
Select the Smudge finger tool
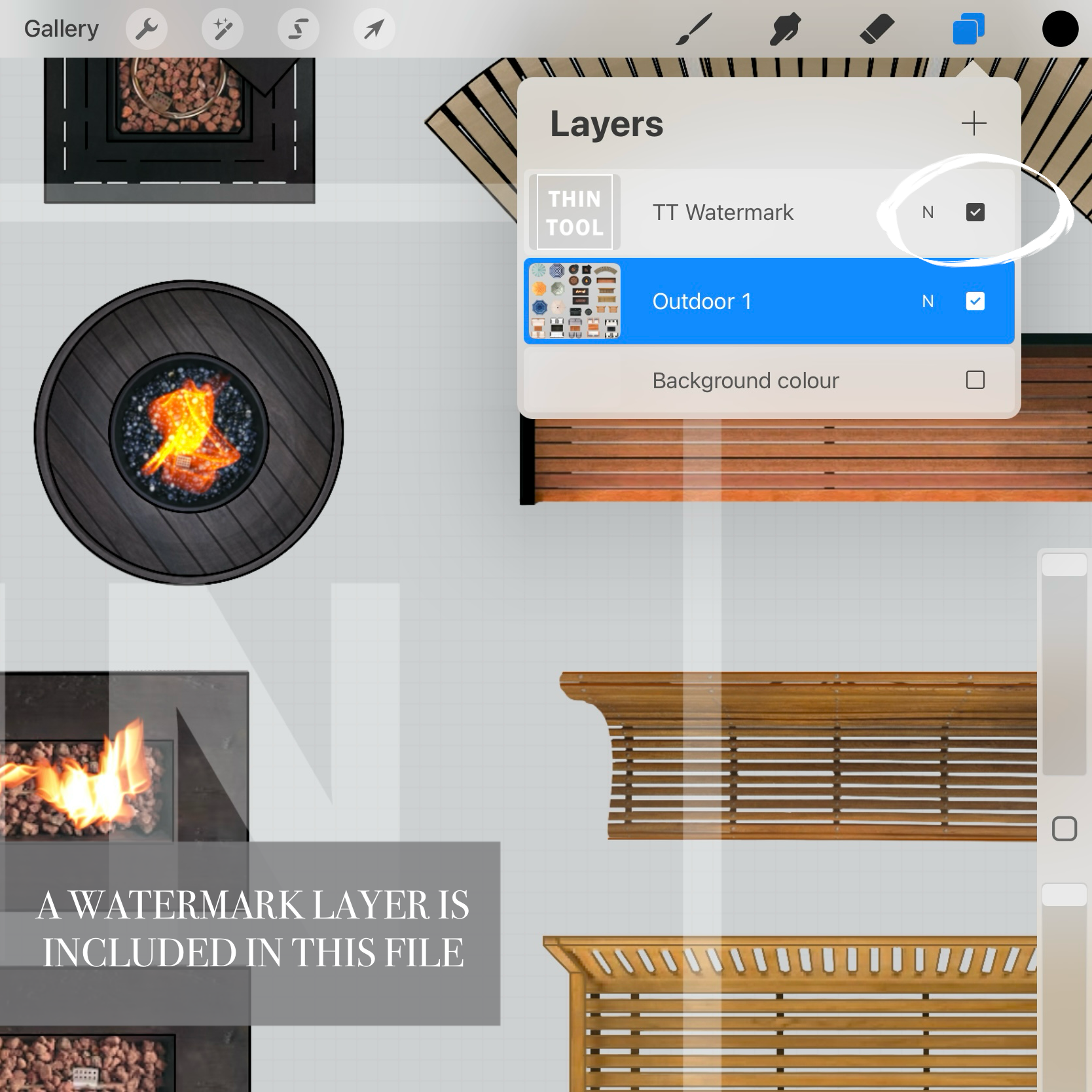[786, 29]
